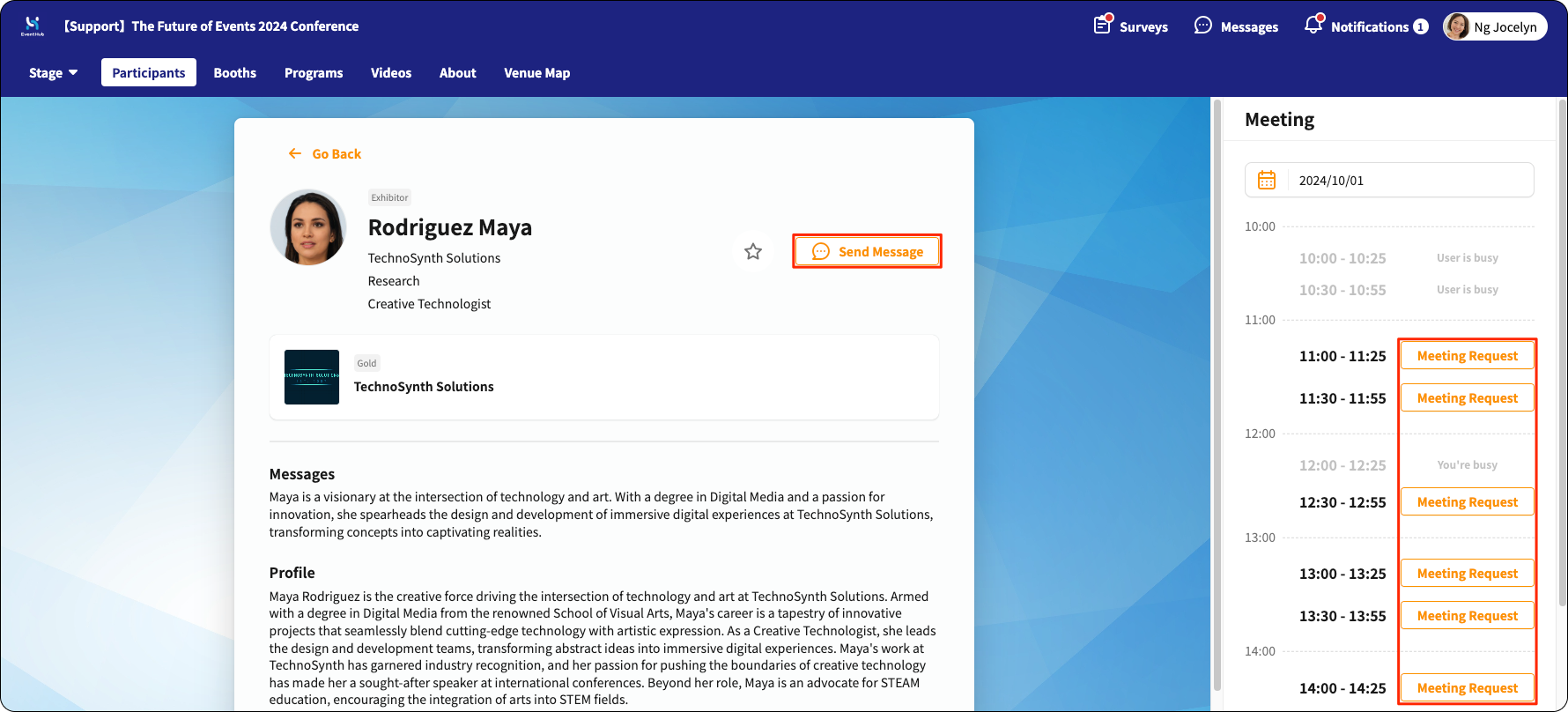Open the Videos tab
The width and height of the screenshot is (1568, 712).
[x=391, y=72]
